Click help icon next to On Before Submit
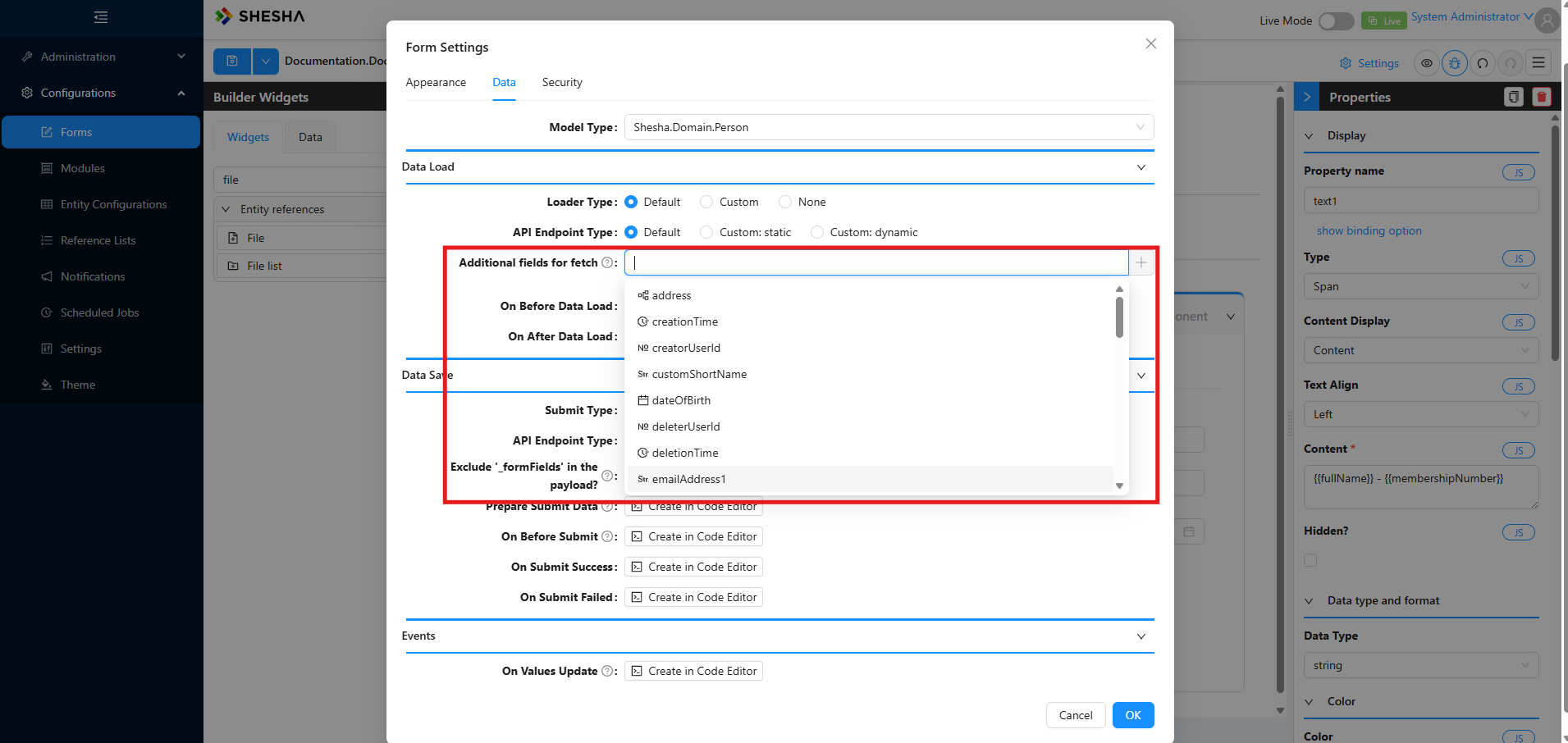The width and height of the screenshot is (1568, 743). coord(607,536)
